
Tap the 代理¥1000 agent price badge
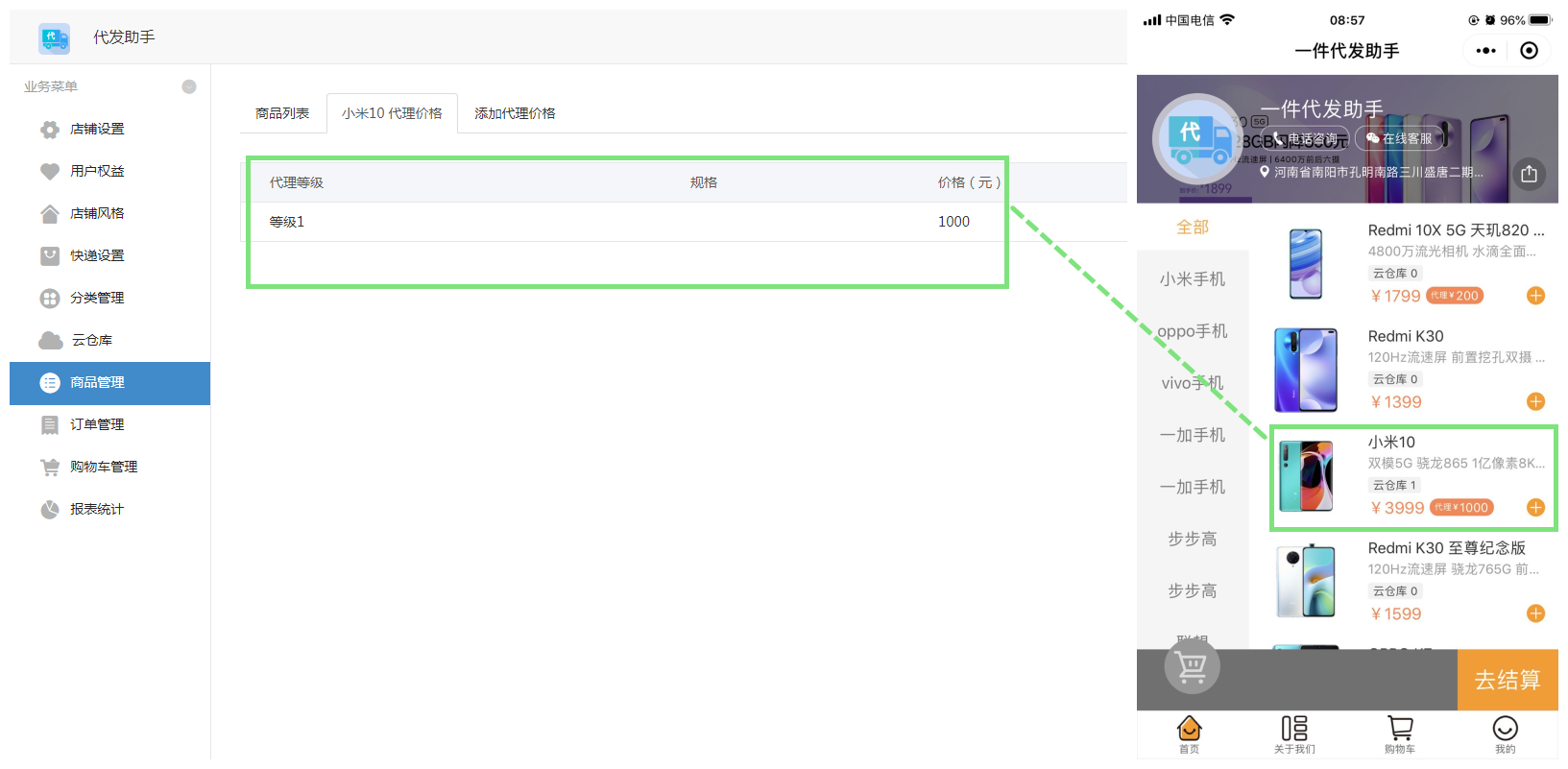click(x=1461, y=507)
